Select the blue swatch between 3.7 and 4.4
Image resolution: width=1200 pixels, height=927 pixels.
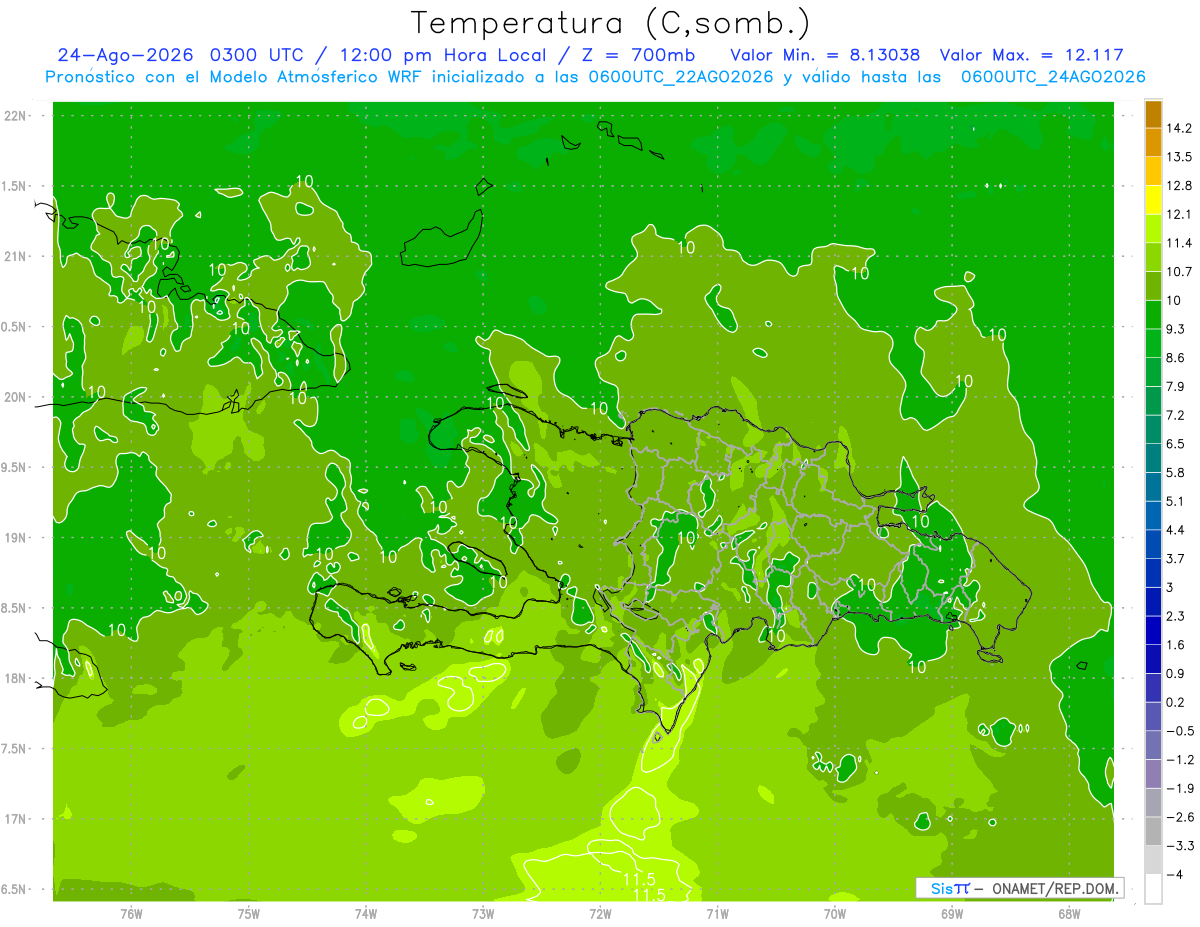[1153, 545]
